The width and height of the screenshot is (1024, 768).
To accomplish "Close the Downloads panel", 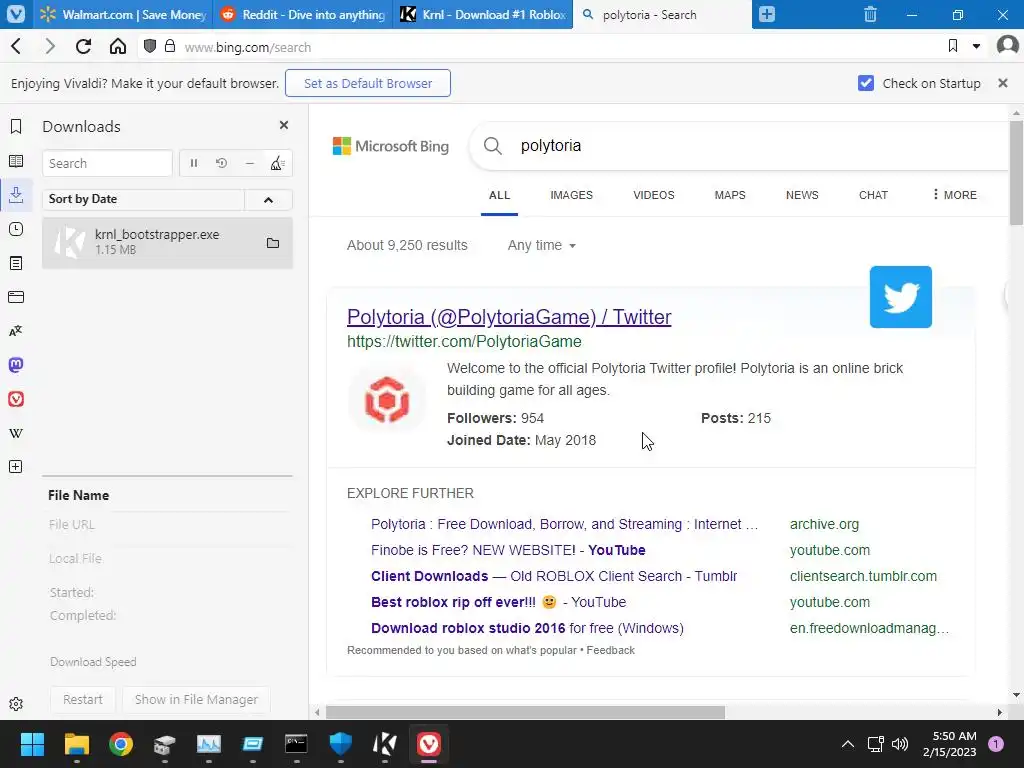I will tap(283, 125).
